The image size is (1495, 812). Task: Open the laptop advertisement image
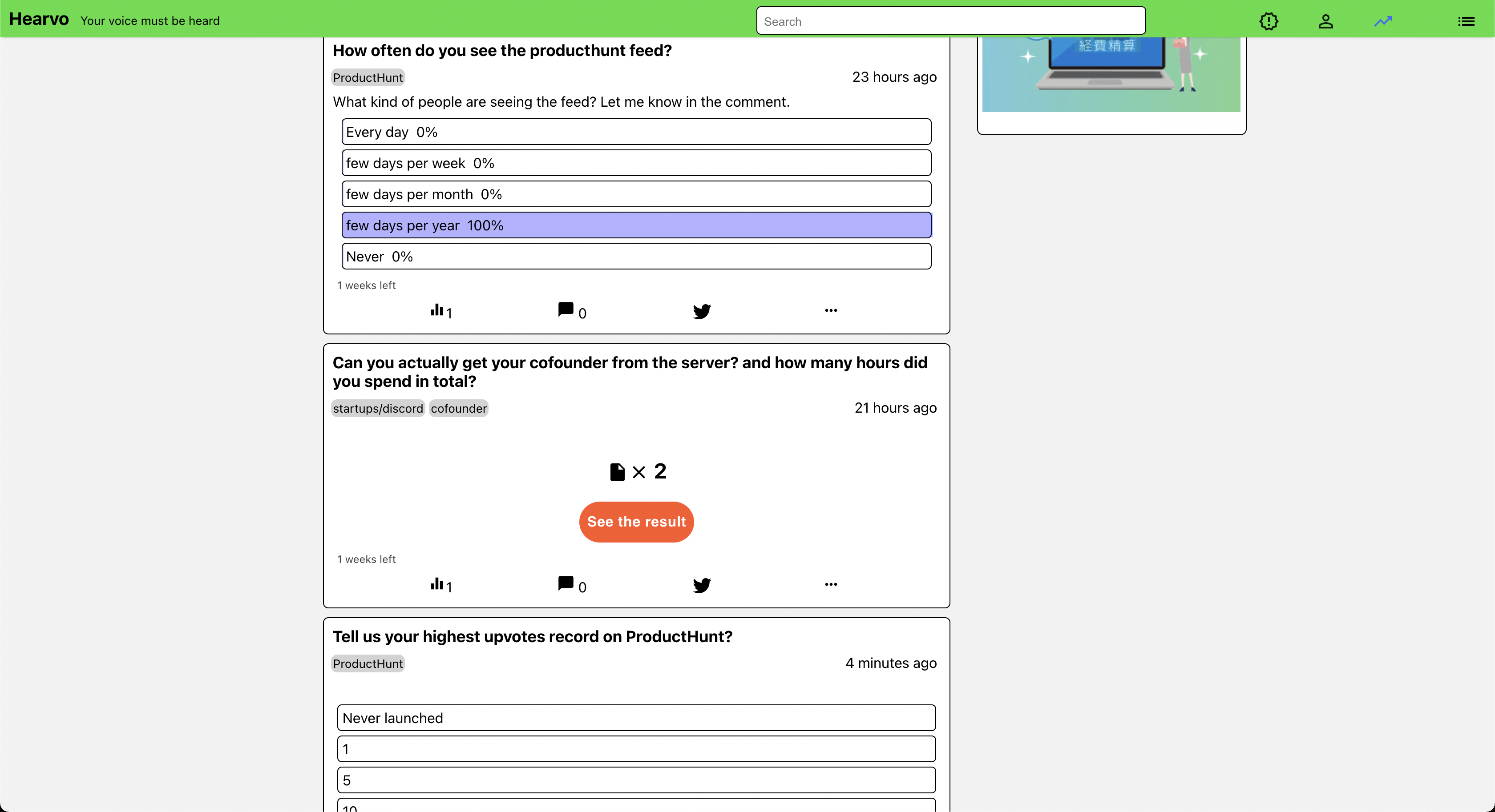(1111, 74)
